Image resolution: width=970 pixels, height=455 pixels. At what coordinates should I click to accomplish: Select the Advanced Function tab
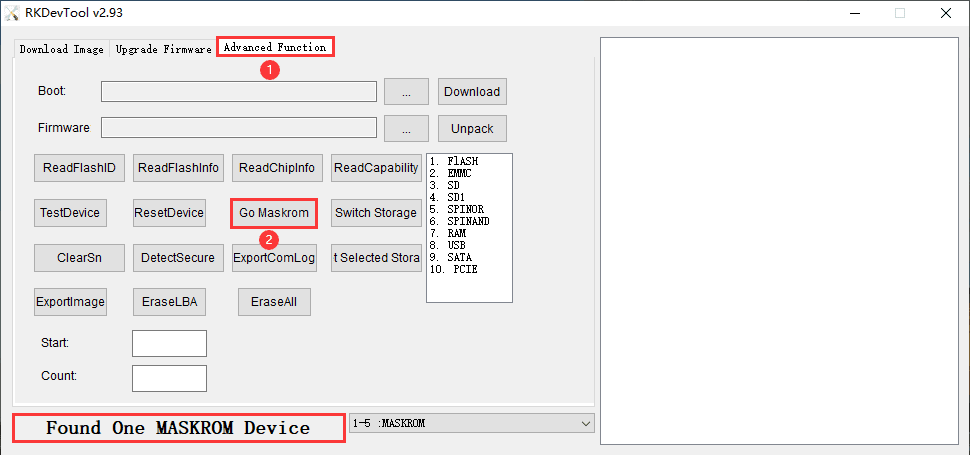tap(274, 47)
